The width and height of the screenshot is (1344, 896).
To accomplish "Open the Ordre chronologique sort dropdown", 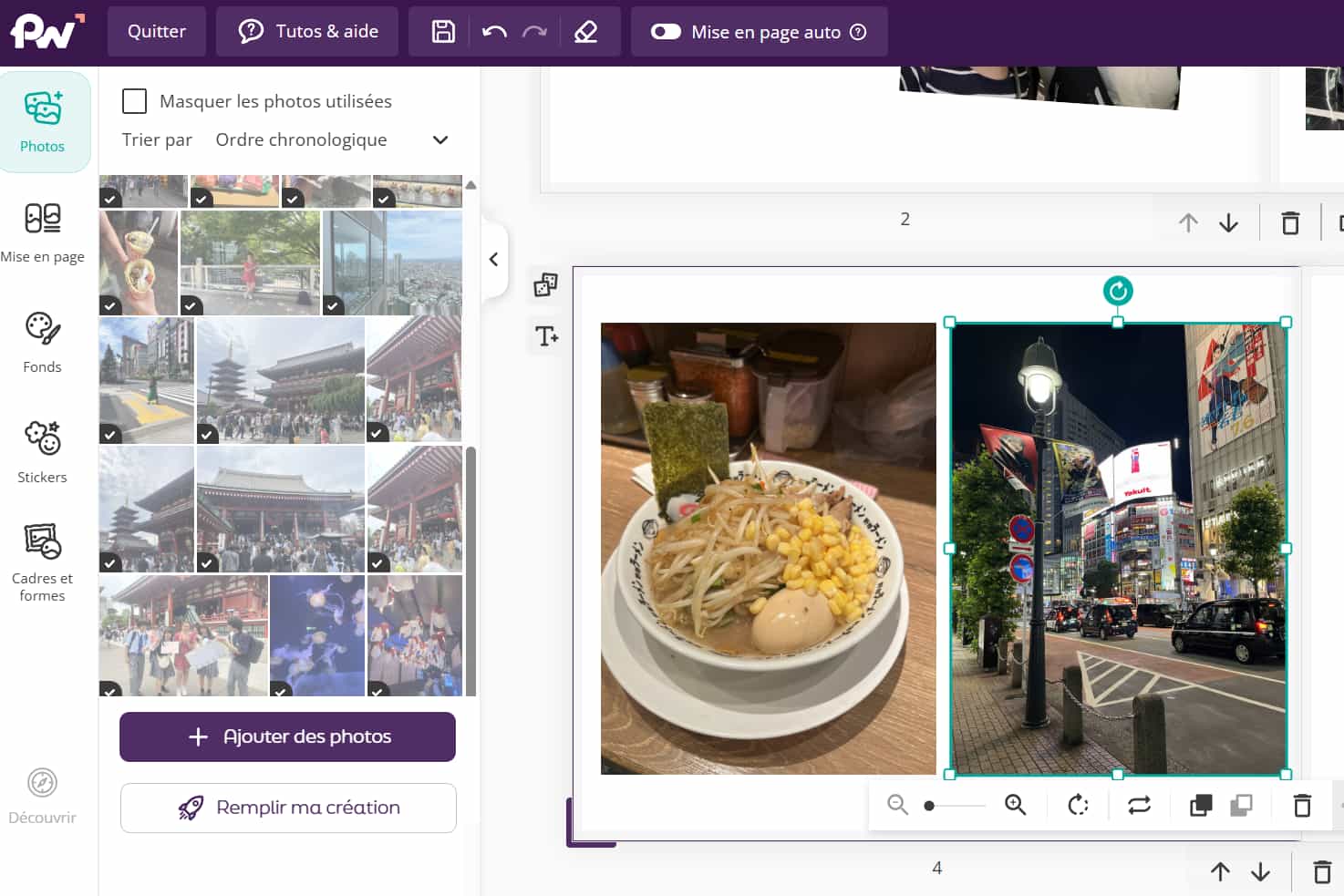I will coord(439,139).
